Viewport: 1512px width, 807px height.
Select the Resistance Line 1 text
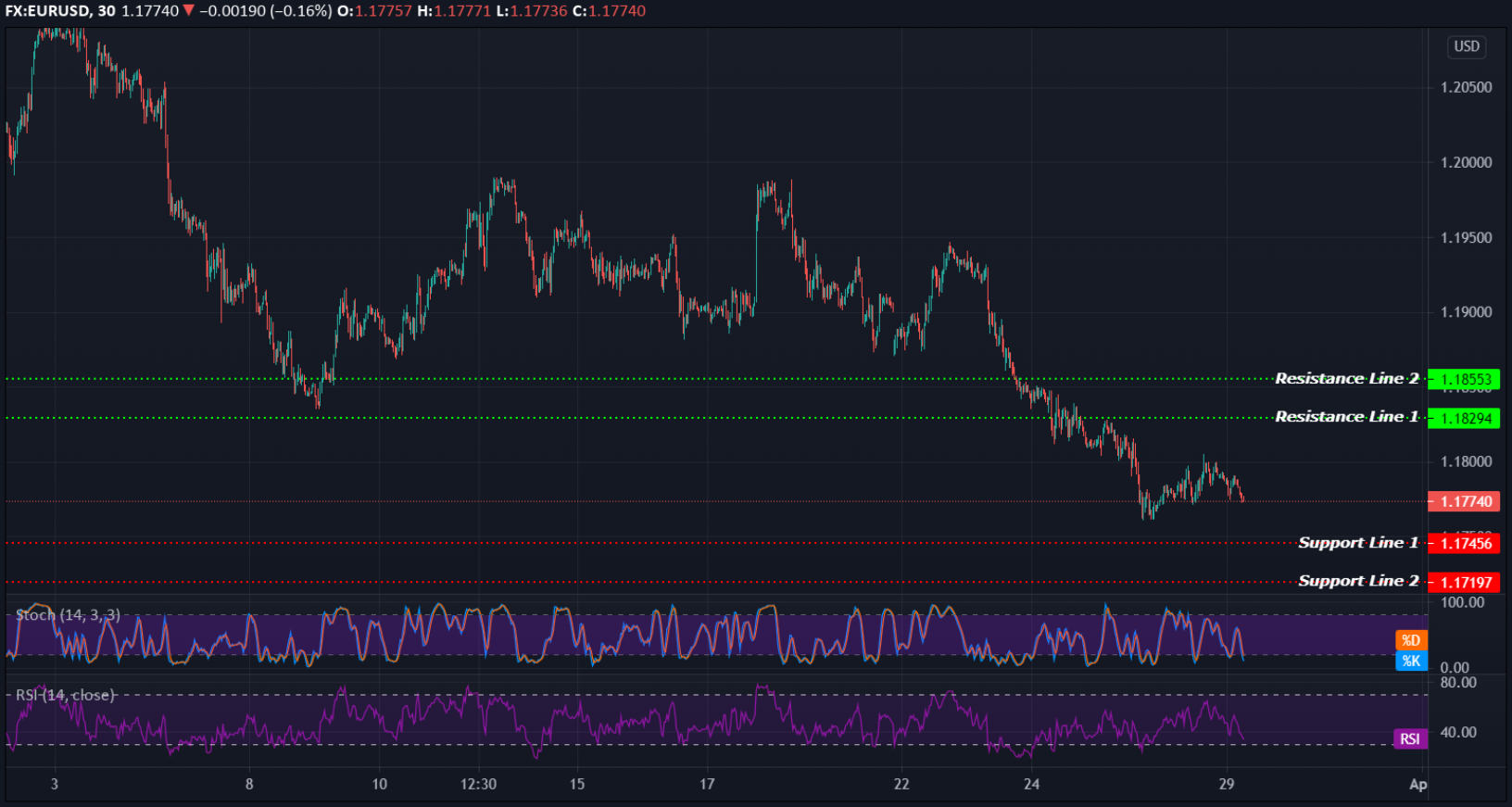tap(1346, 417)
